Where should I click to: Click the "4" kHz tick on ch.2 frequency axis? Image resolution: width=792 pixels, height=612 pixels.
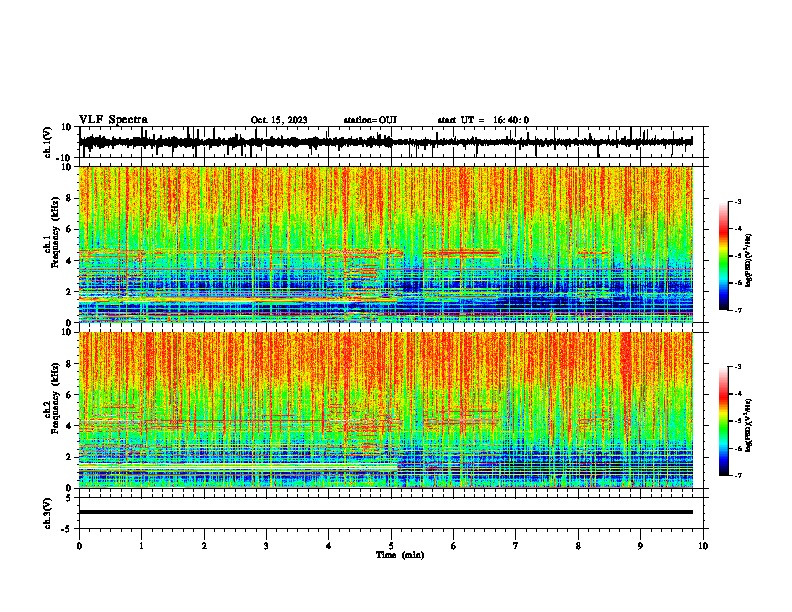(69, 426)
